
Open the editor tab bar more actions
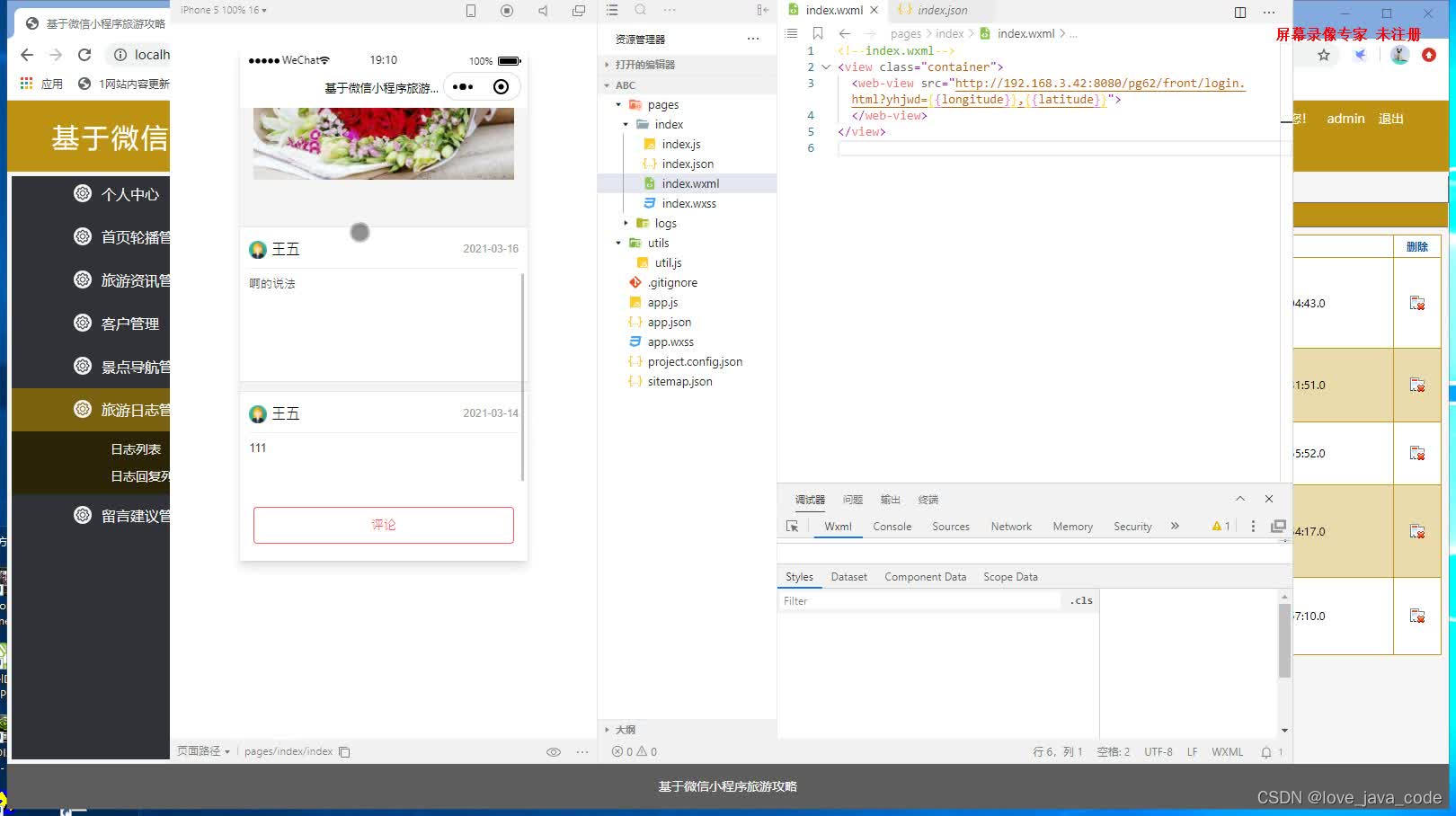[x=1269, y=12]
